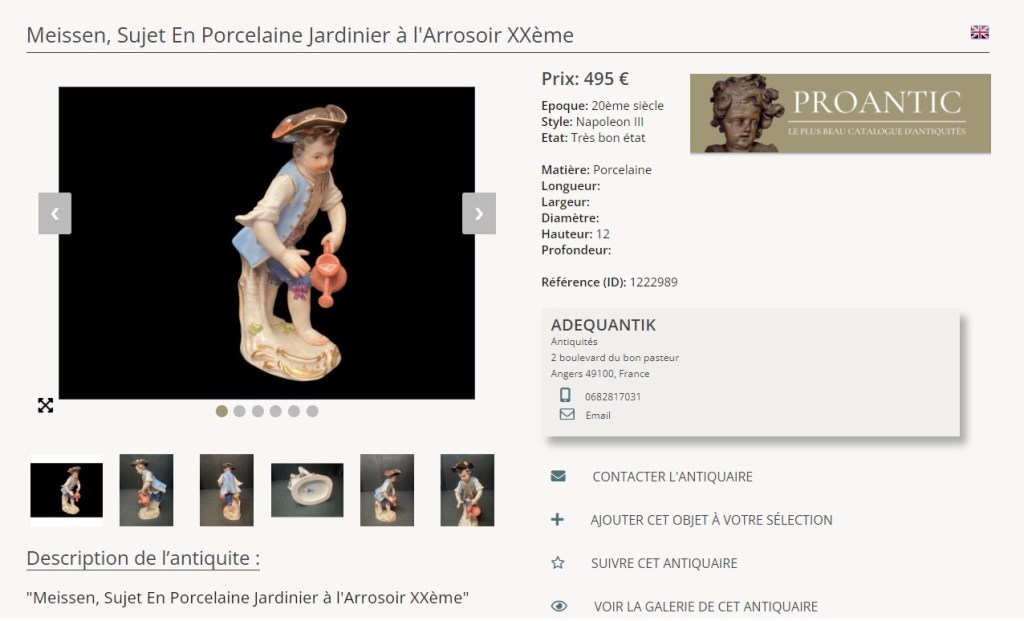The height and width of the screenshot is (621, 1024).
Task: Click the plus icon to add to selection
Action: coord(558,520)
